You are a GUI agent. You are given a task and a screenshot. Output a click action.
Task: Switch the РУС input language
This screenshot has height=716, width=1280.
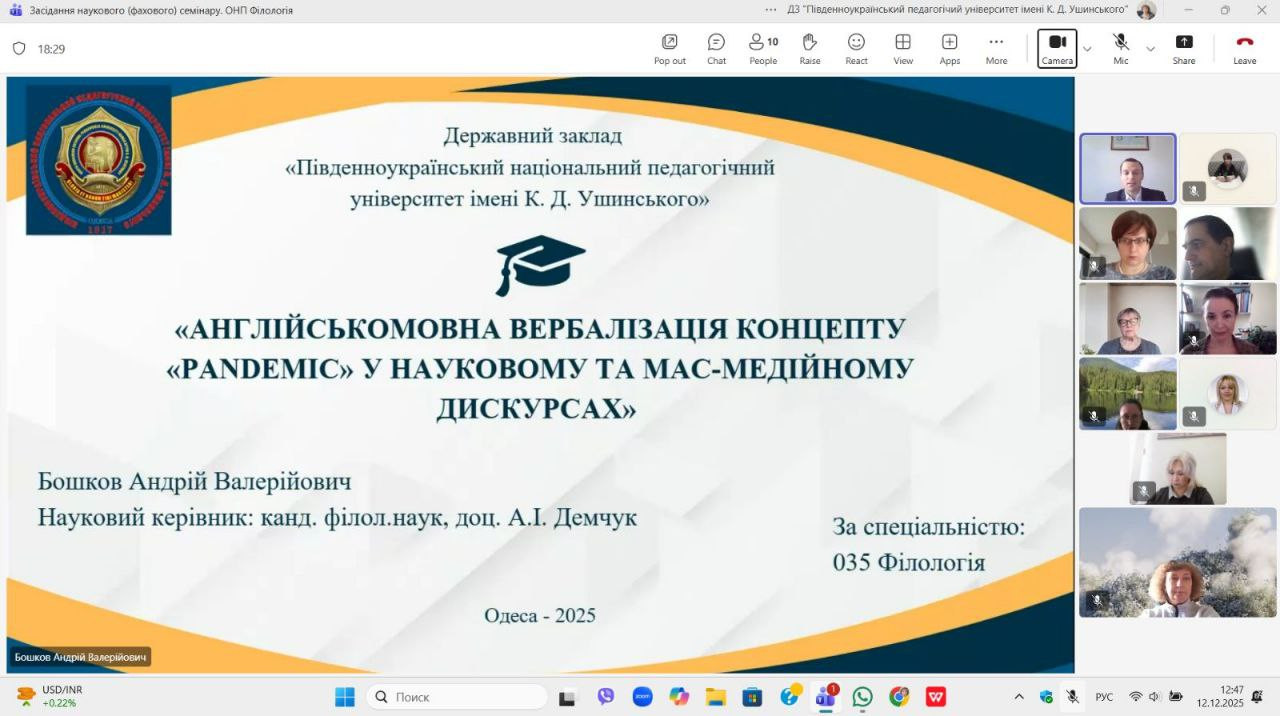coord(1104,697)
